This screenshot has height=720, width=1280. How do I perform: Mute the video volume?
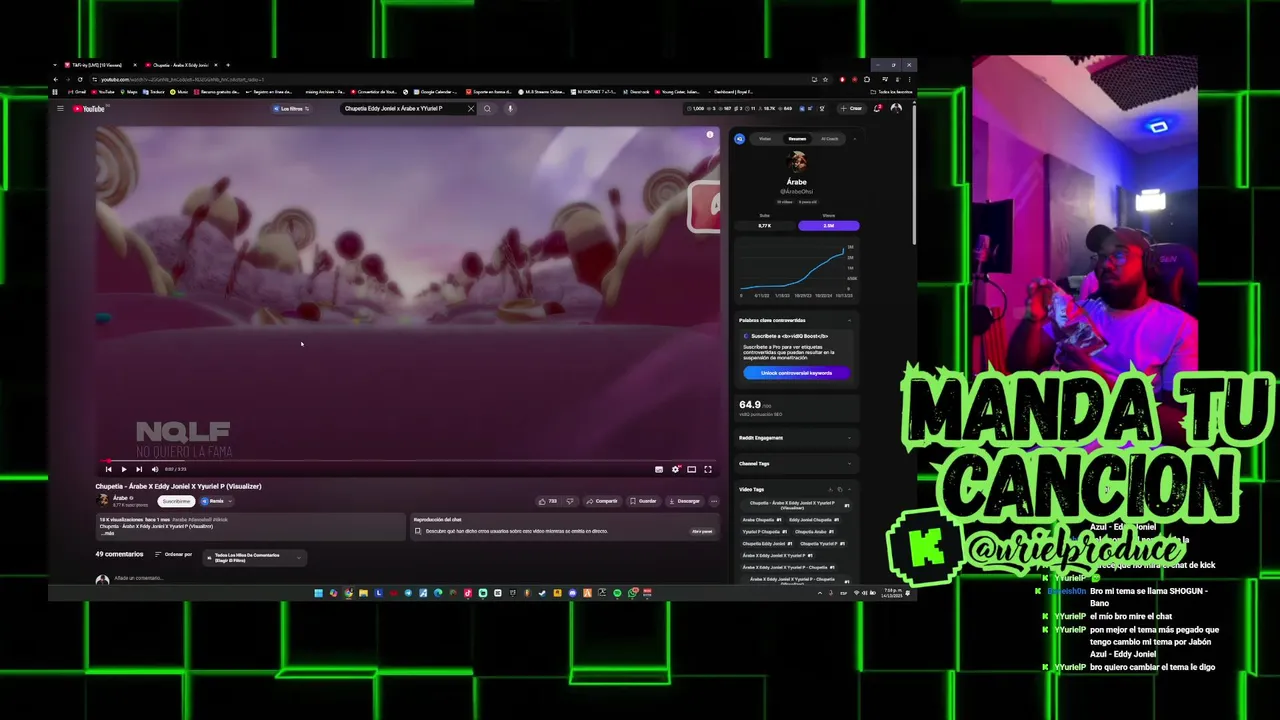155,469
